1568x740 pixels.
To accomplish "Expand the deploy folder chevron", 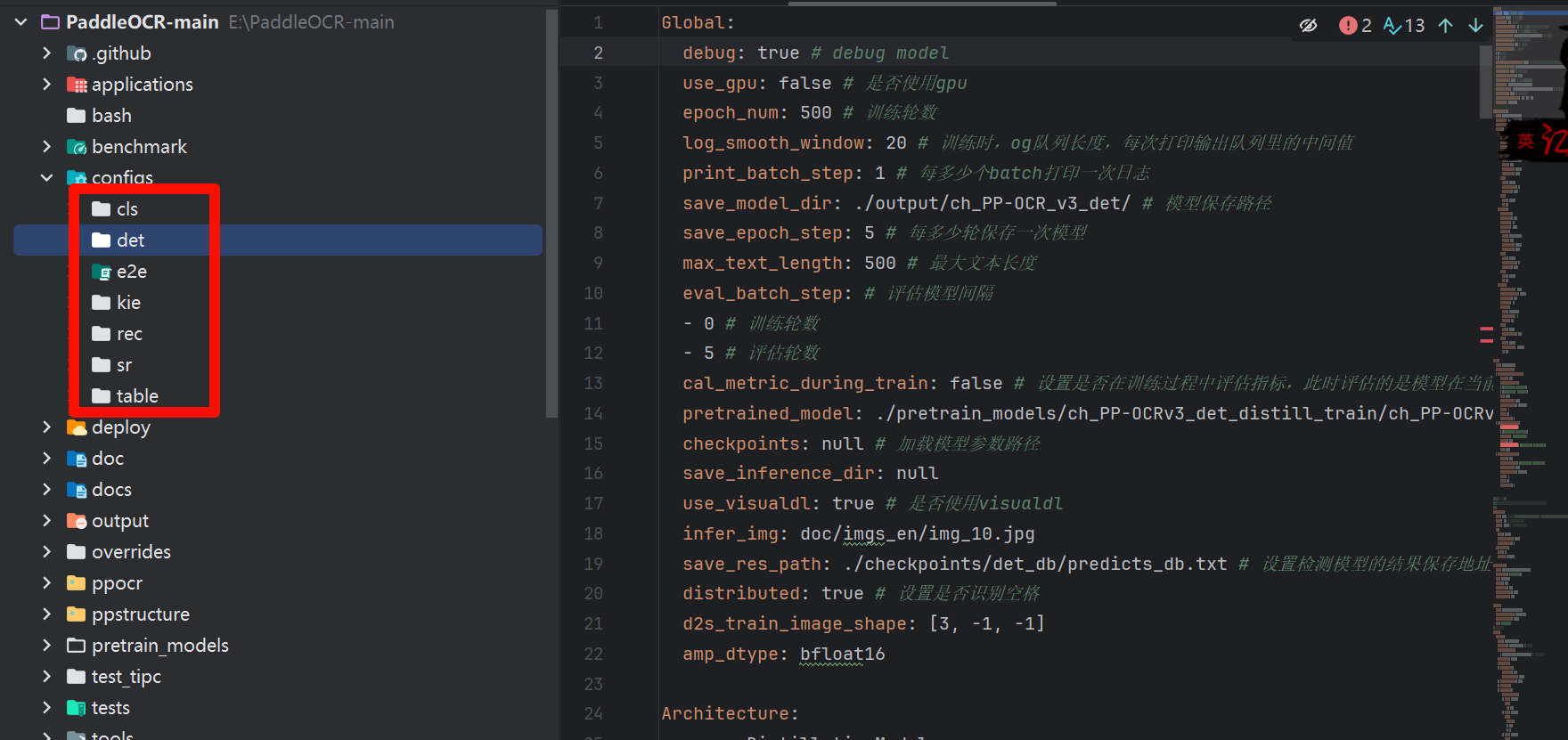I will (x=46, y=427).
